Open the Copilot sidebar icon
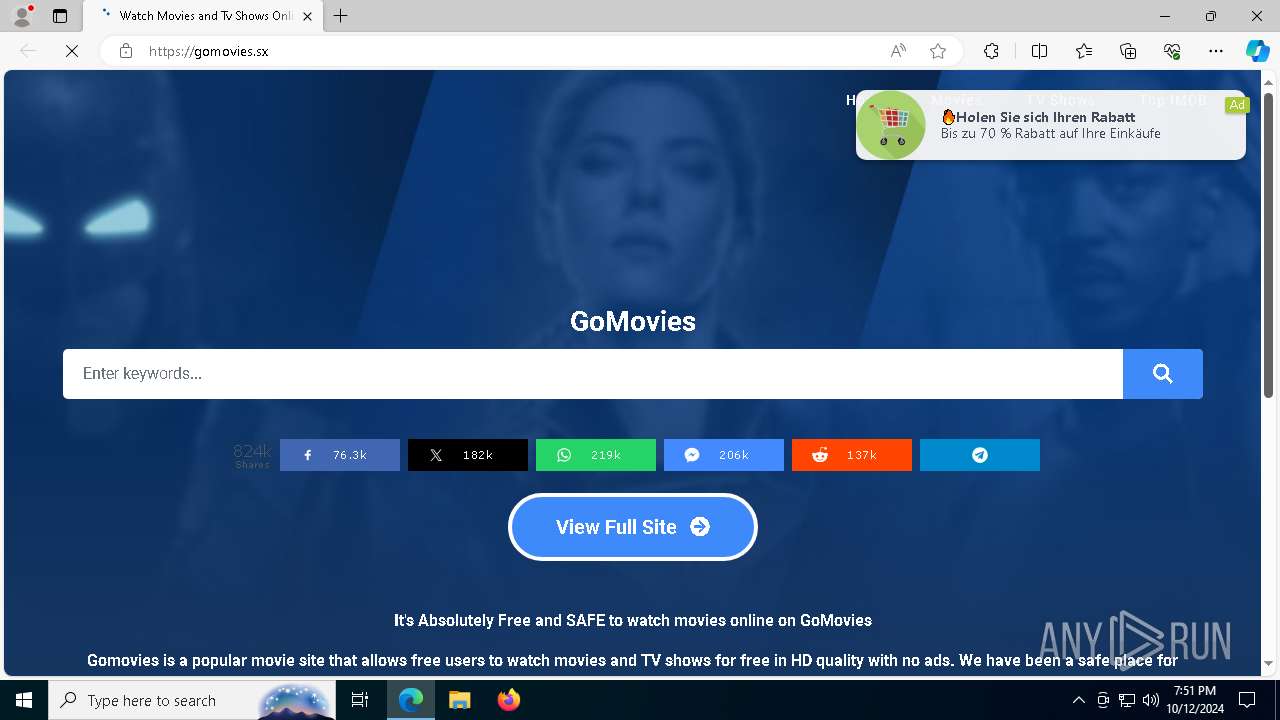Image resolution: width=1280 pixels, height=720 pixels. coord(1257,51)
